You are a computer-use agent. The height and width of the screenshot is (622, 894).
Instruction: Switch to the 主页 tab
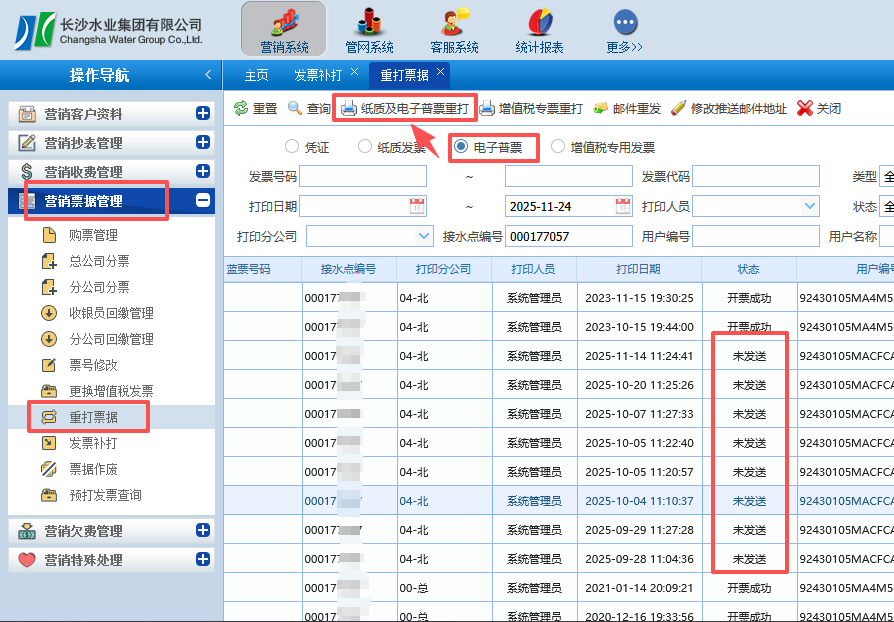(x=257, y=75)
